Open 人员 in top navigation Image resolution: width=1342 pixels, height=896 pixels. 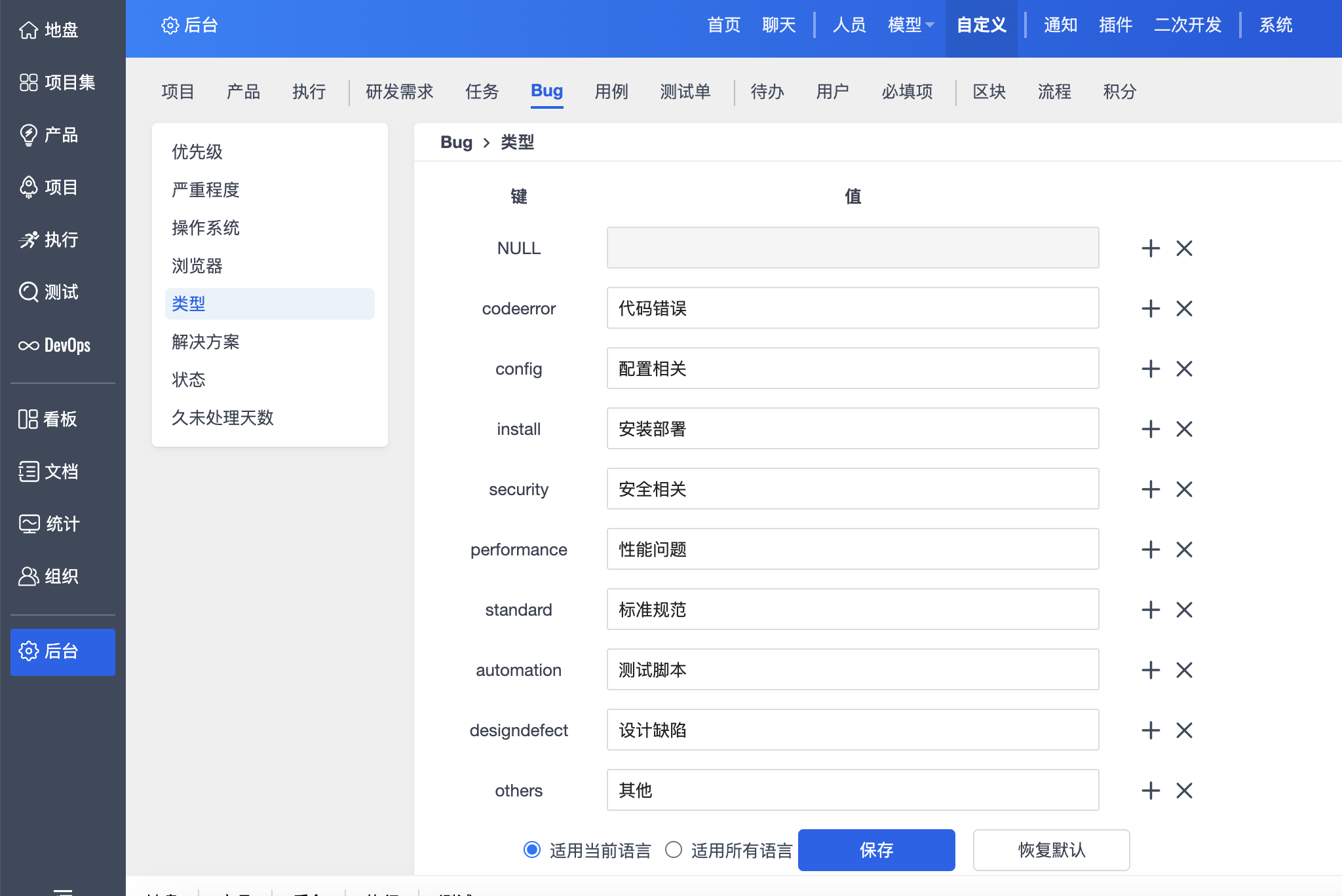pos(849,26)
